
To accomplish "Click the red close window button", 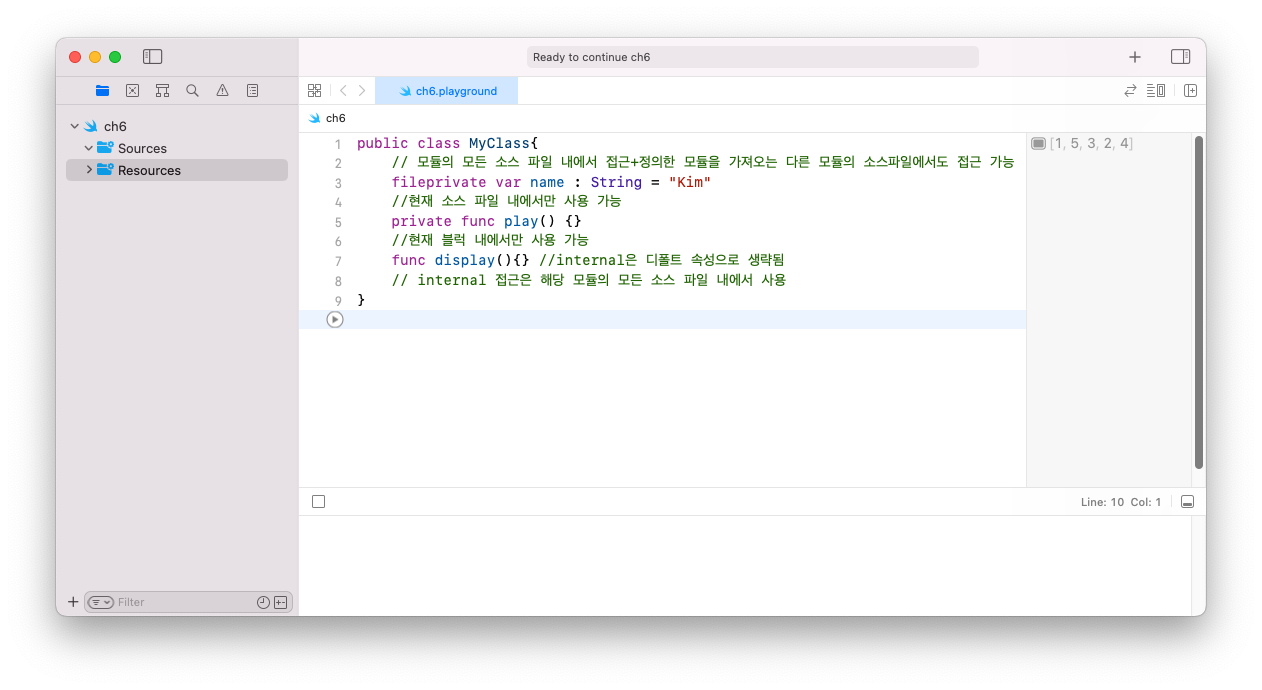I will pyautogui.click(x=75, y=57).
